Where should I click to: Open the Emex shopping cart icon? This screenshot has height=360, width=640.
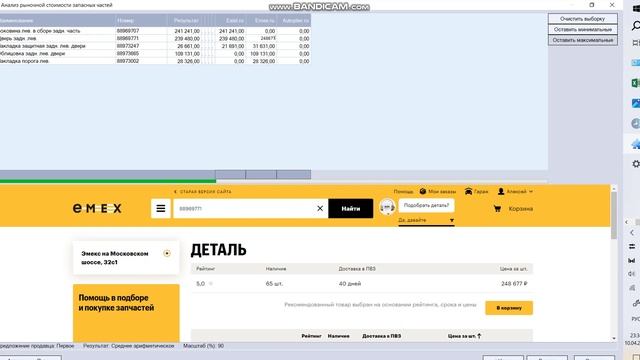pos(497,209)
